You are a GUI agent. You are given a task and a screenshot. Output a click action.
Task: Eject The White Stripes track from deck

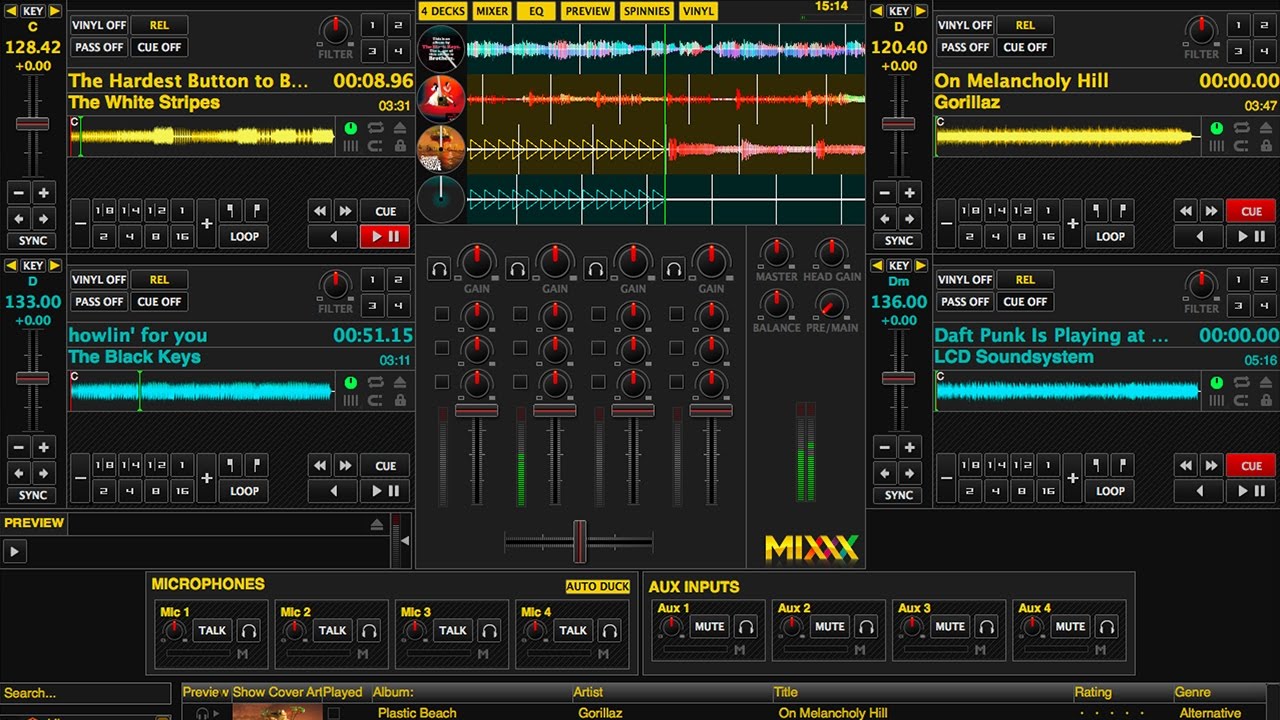click(x=400, y=128)
